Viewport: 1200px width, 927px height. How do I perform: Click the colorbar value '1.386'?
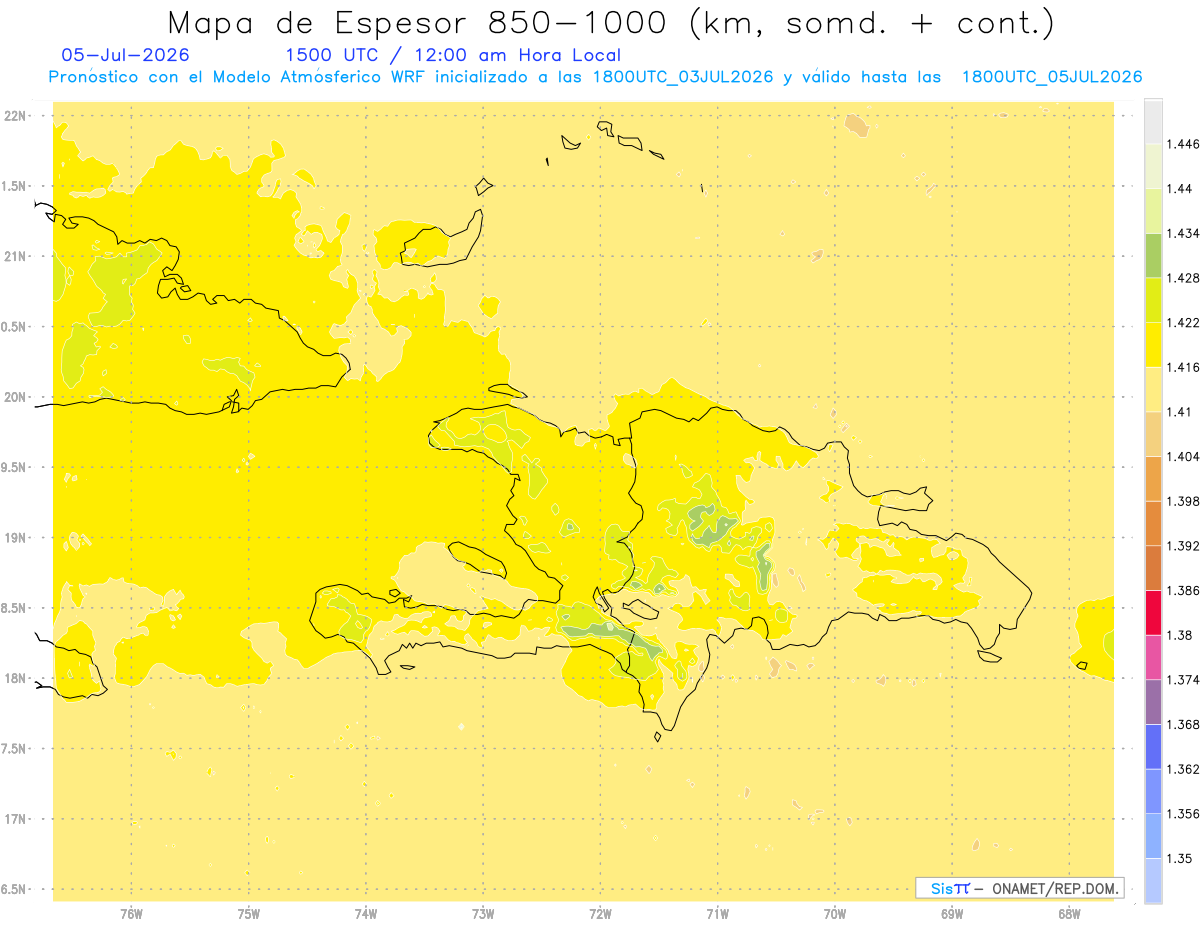point(1183,590)
